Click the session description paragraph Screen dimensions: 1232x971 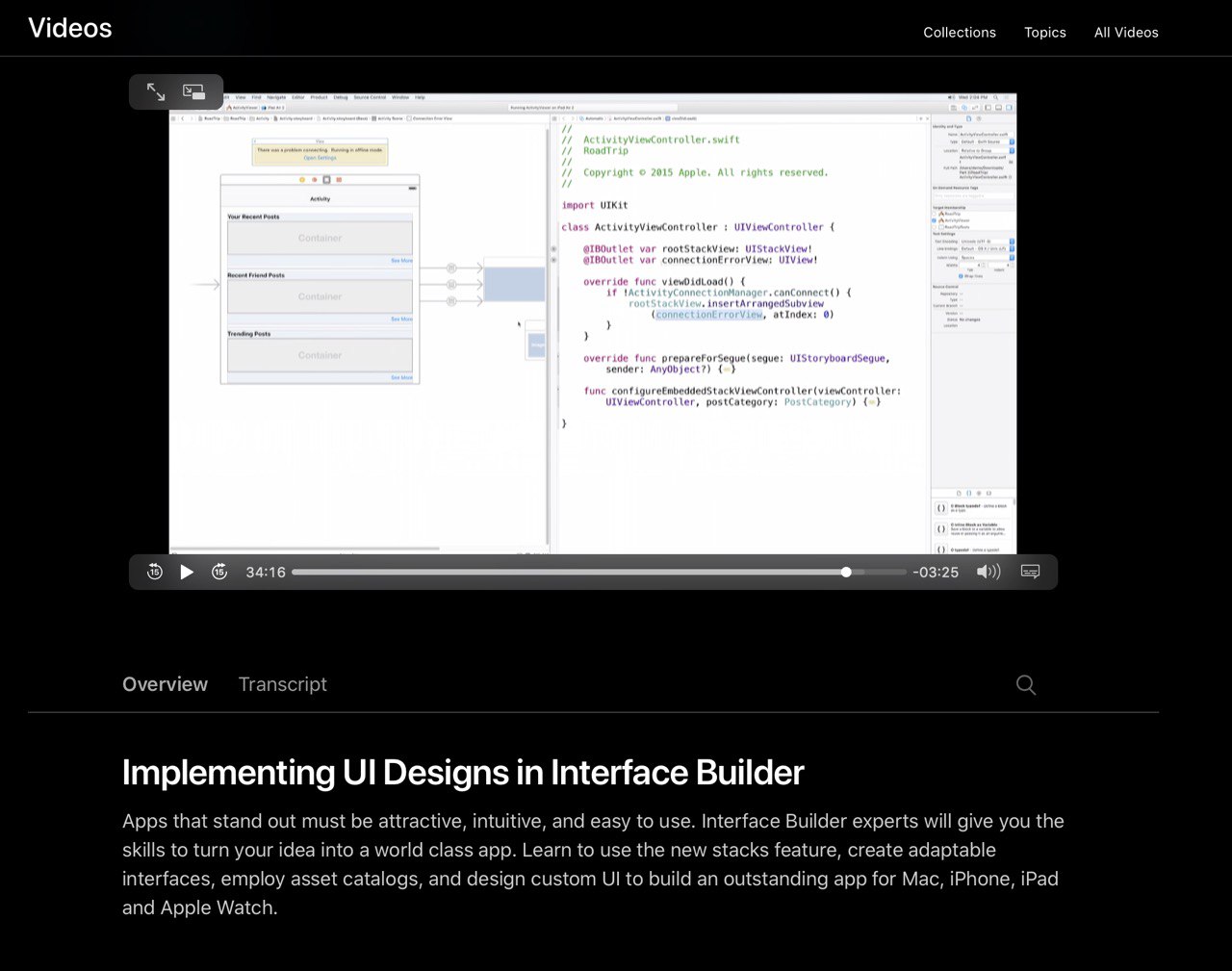click(x=593, y=864)
